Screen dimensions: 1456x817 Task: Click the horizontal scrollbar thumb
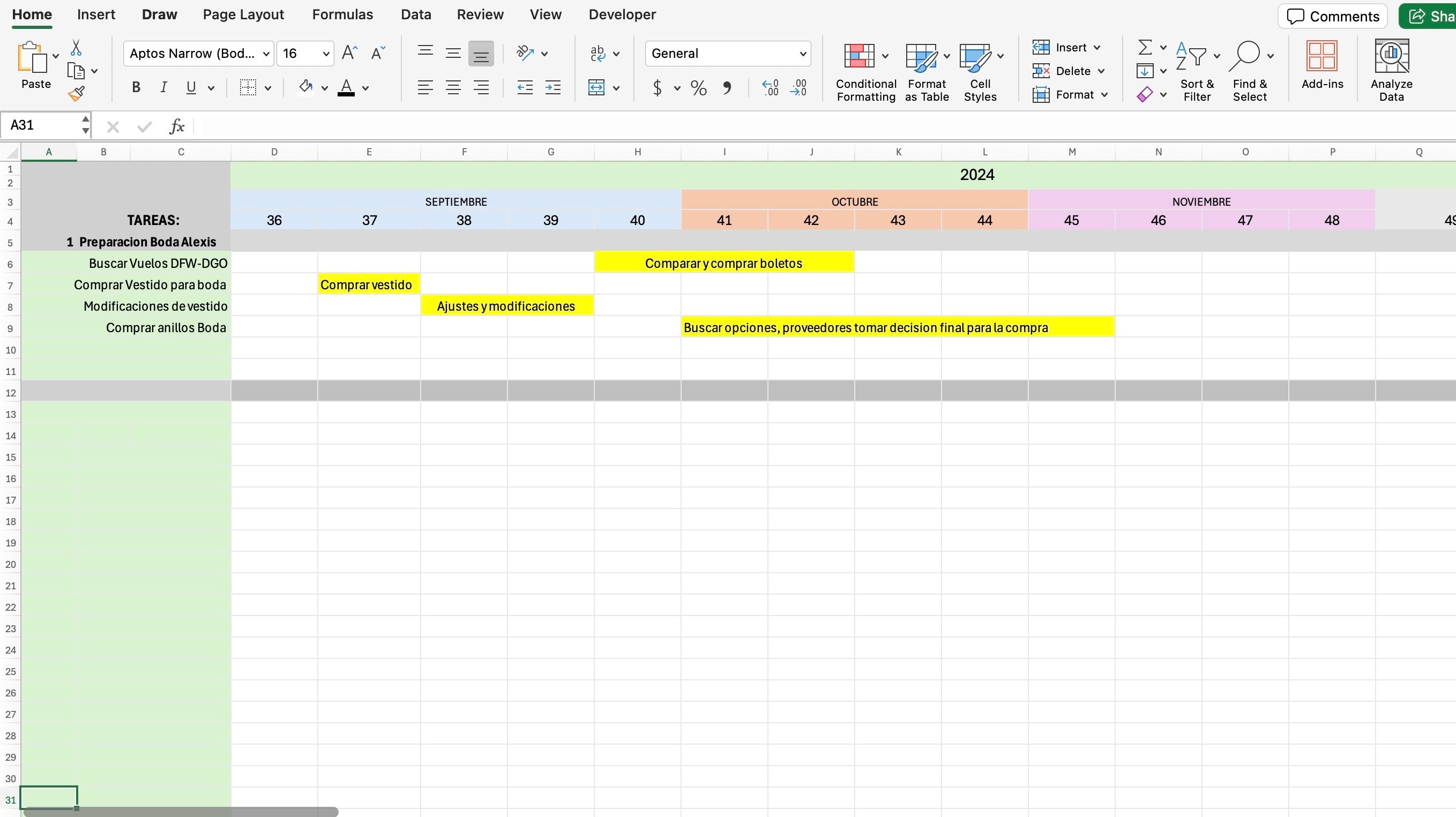point(181,812)
